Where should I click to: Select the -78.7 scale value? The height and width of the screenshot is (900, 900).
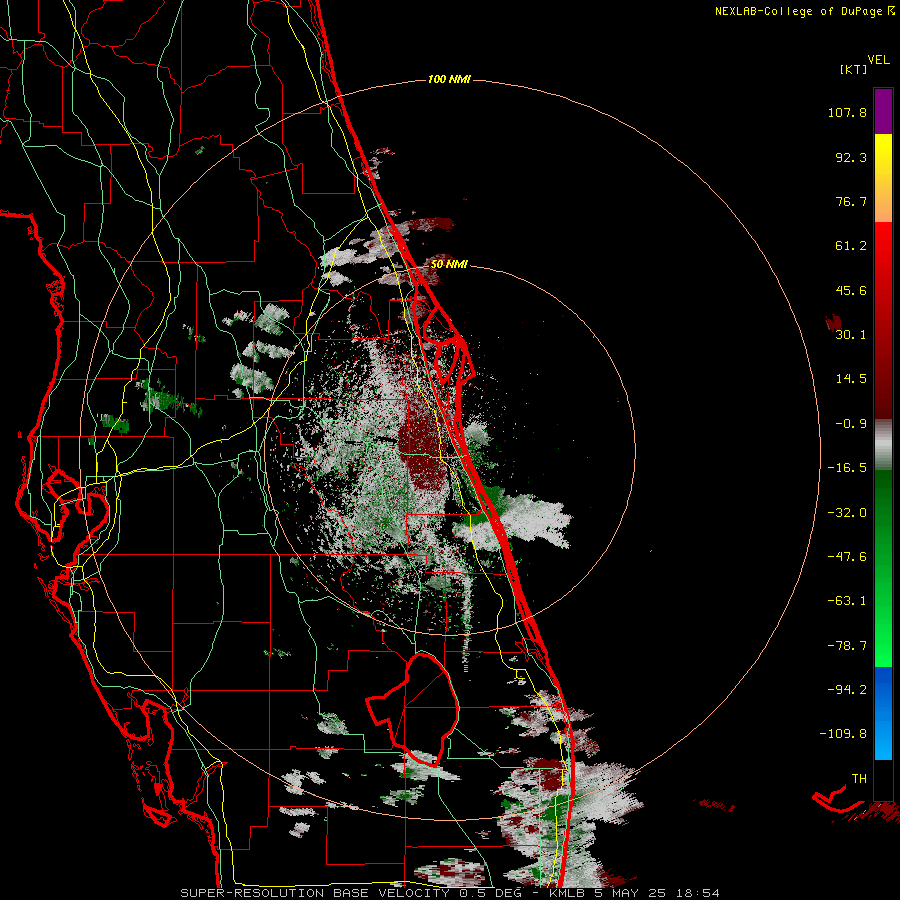pyautogui.click(x=847, y=646)
